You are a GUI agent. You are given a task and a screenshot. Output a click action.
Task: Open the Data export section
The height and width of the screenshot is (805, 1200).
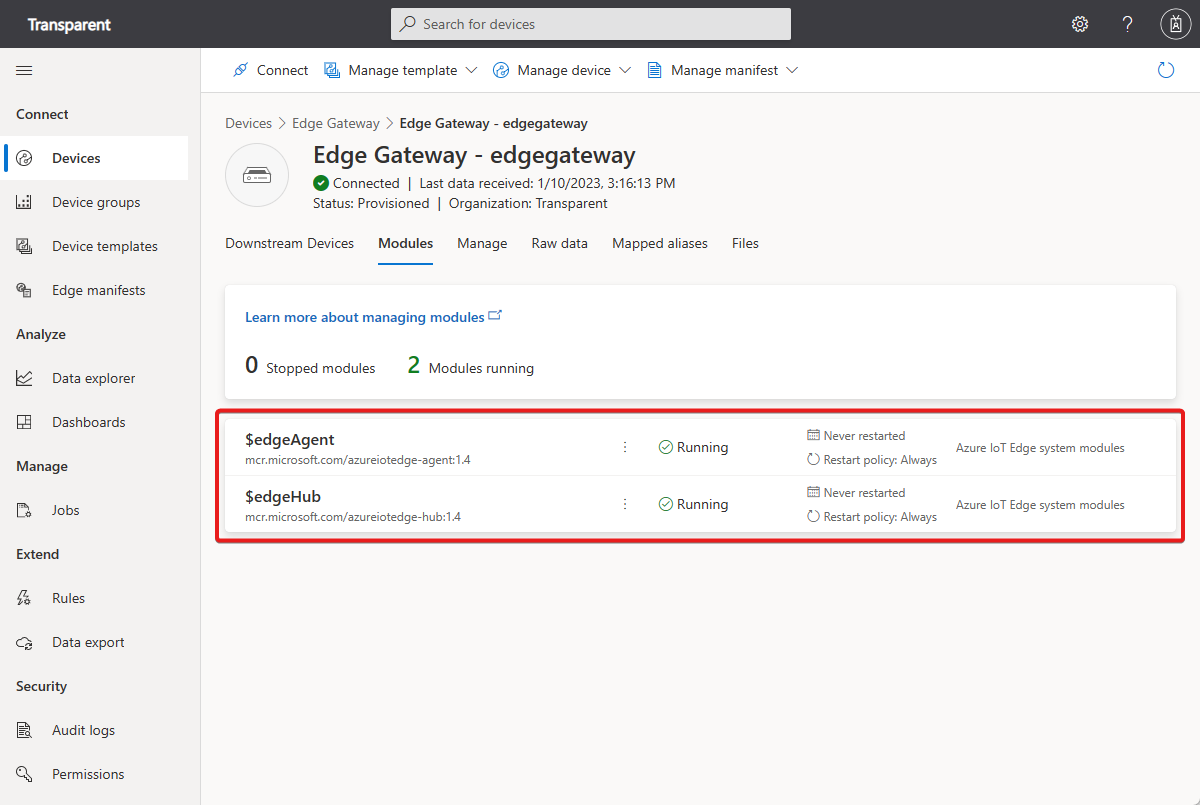(86, 642)
